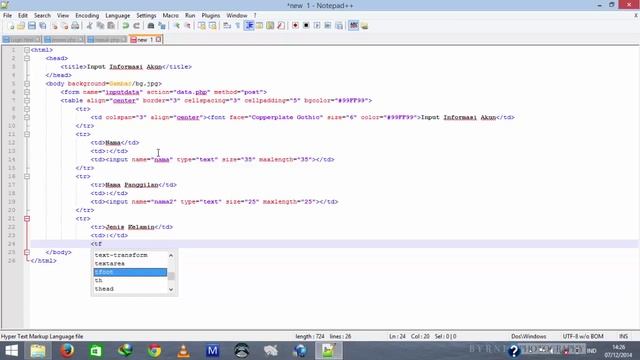Click autocomplete list scroll-up arrow

171,256
